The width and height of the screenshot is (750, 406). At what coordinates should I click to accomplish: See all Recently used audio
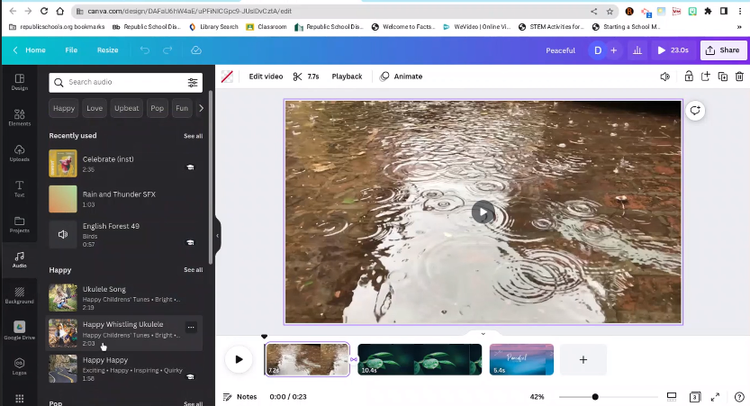pos(193,136)
